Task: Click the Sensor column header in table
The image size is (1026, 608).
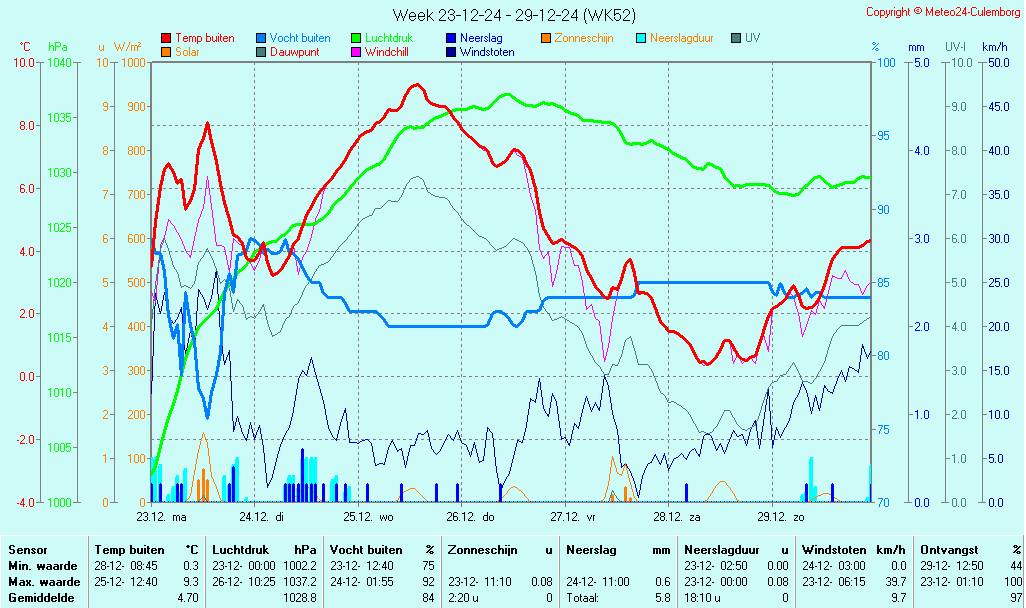Action: tap(28, 550)
